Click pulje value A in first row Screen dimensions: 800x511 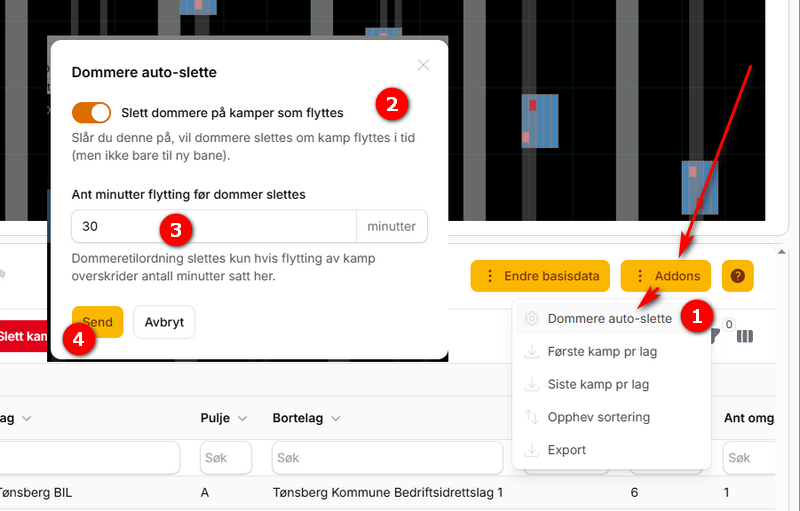[205, 493]
